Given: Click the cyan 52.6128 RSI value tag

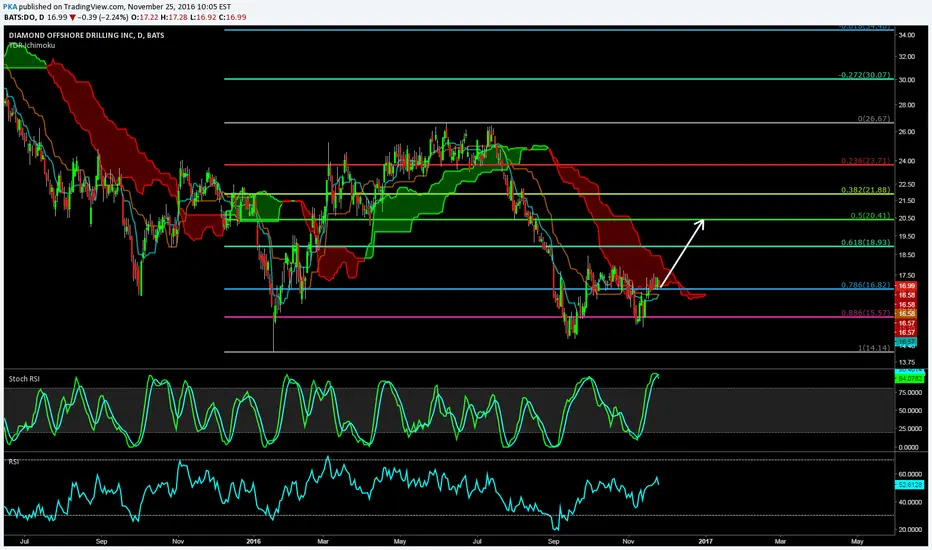Looking at the screenshot, I should point(909,485).
